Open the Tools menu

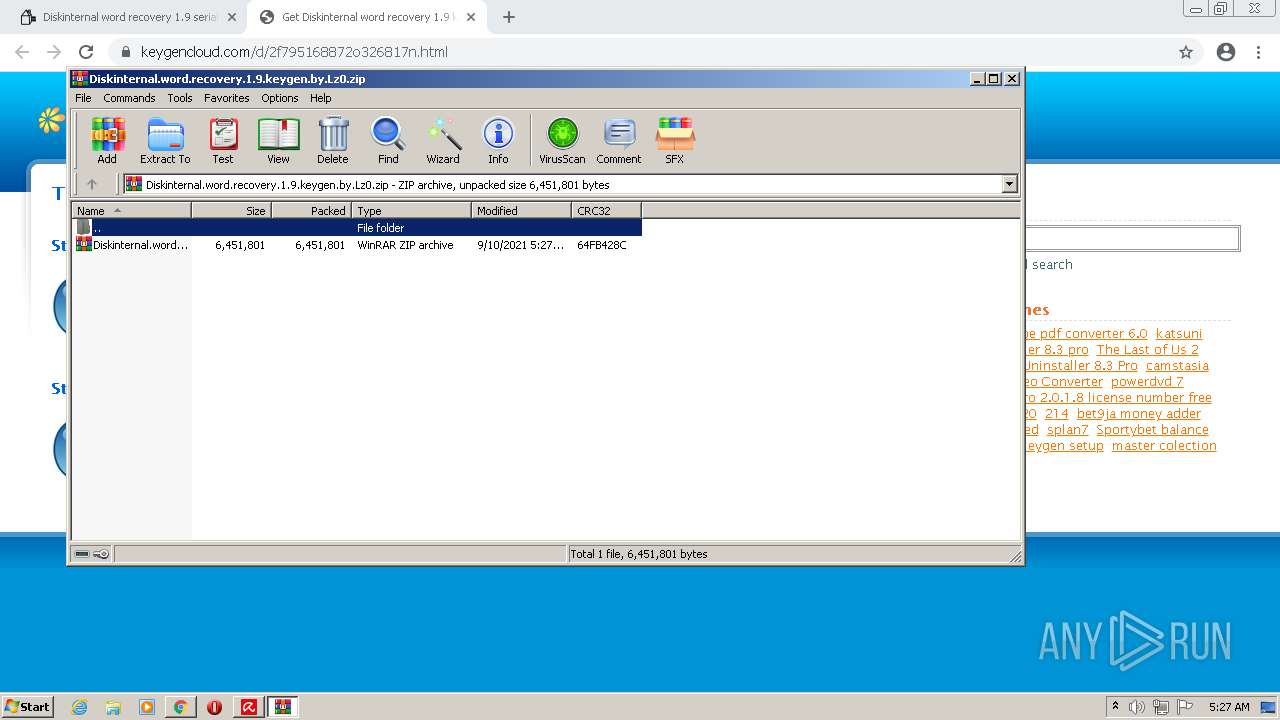point(180,98)
